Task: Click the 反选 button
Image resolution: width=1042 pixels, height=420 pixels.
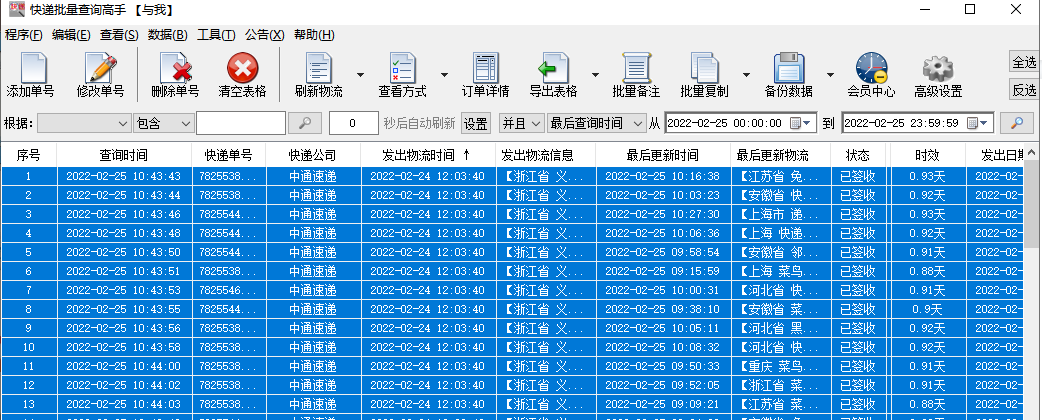Action: [x=1024, y=89]
